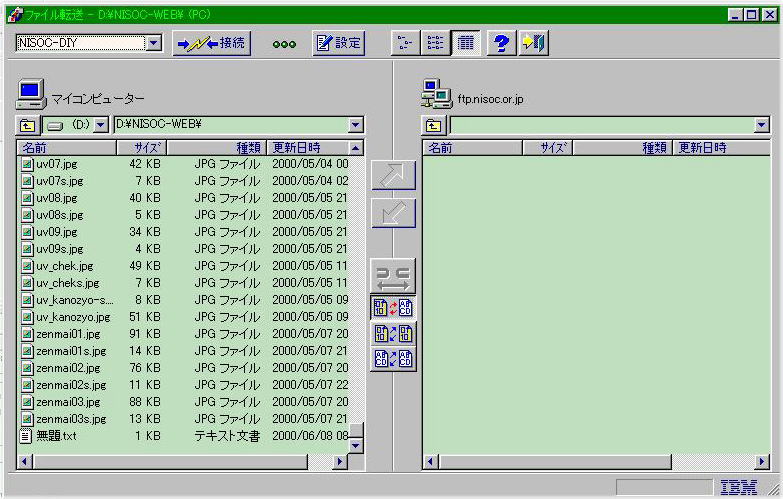Go up one folder on remote side
The width and height of the screenshot is (783, 499).
(433, 125)
